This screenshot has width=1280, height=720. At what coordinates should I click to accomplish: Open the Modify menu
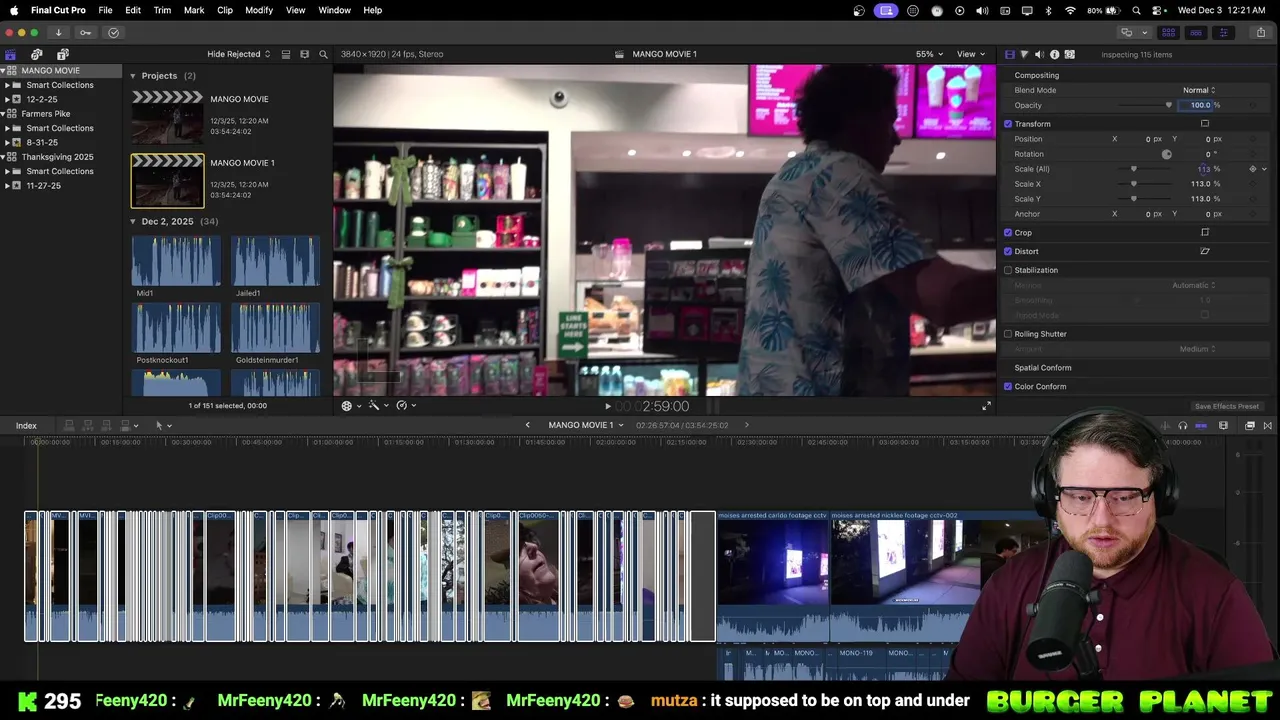click(259, 10)
